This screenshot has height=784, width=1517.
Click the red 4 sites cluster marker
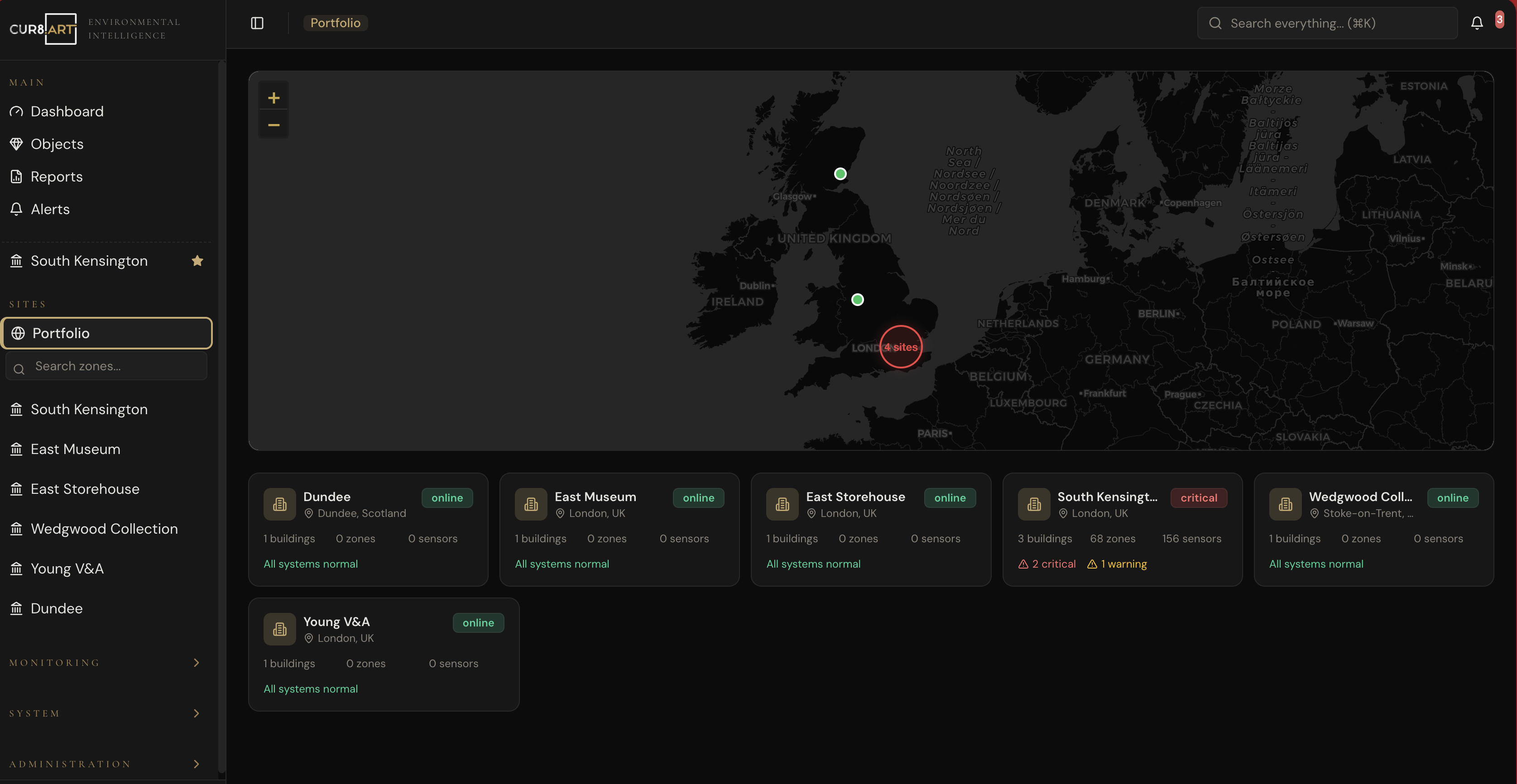[x=900, y=347]
